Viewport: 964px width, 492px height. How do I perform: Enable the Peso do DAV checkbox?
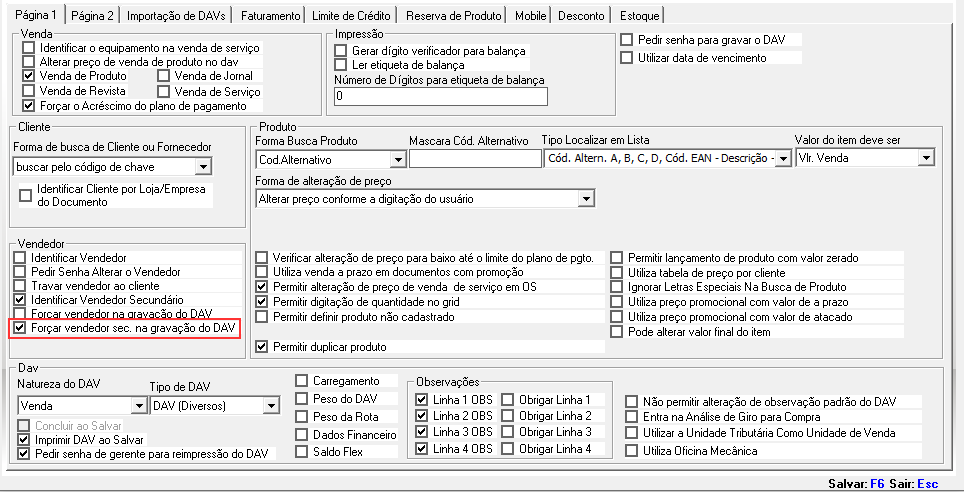click(301, 399)
